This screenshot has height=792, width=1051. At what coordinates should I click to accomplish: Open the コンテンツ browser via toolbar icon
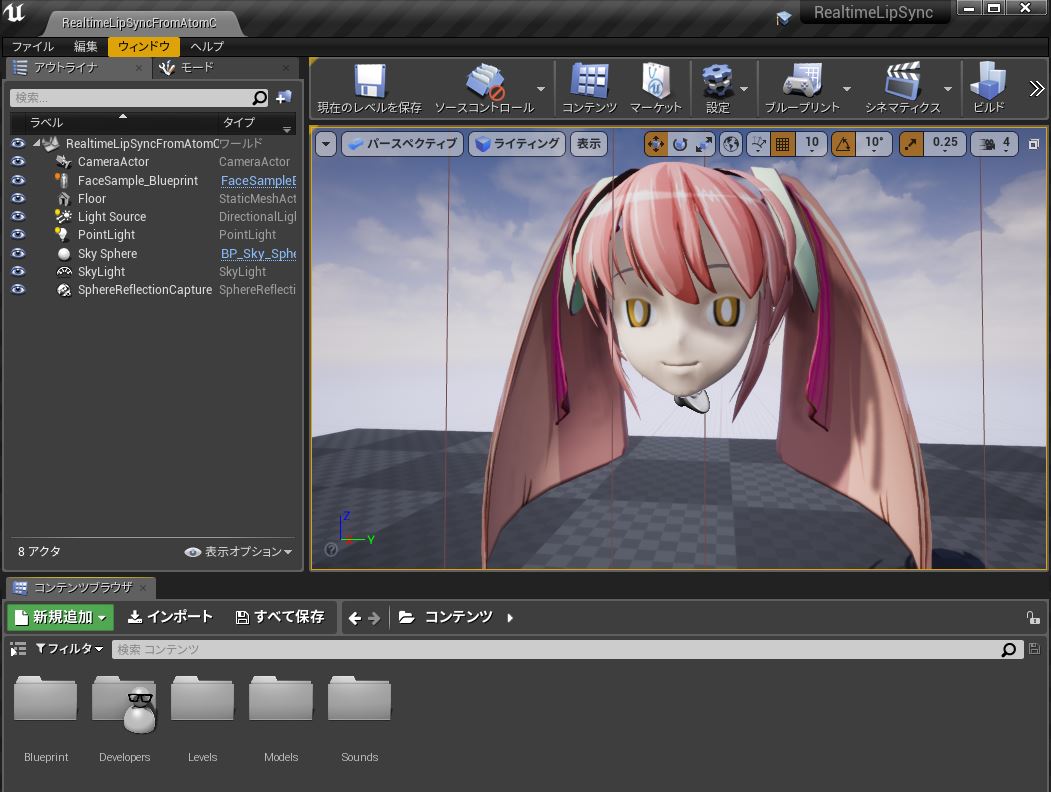588,85
